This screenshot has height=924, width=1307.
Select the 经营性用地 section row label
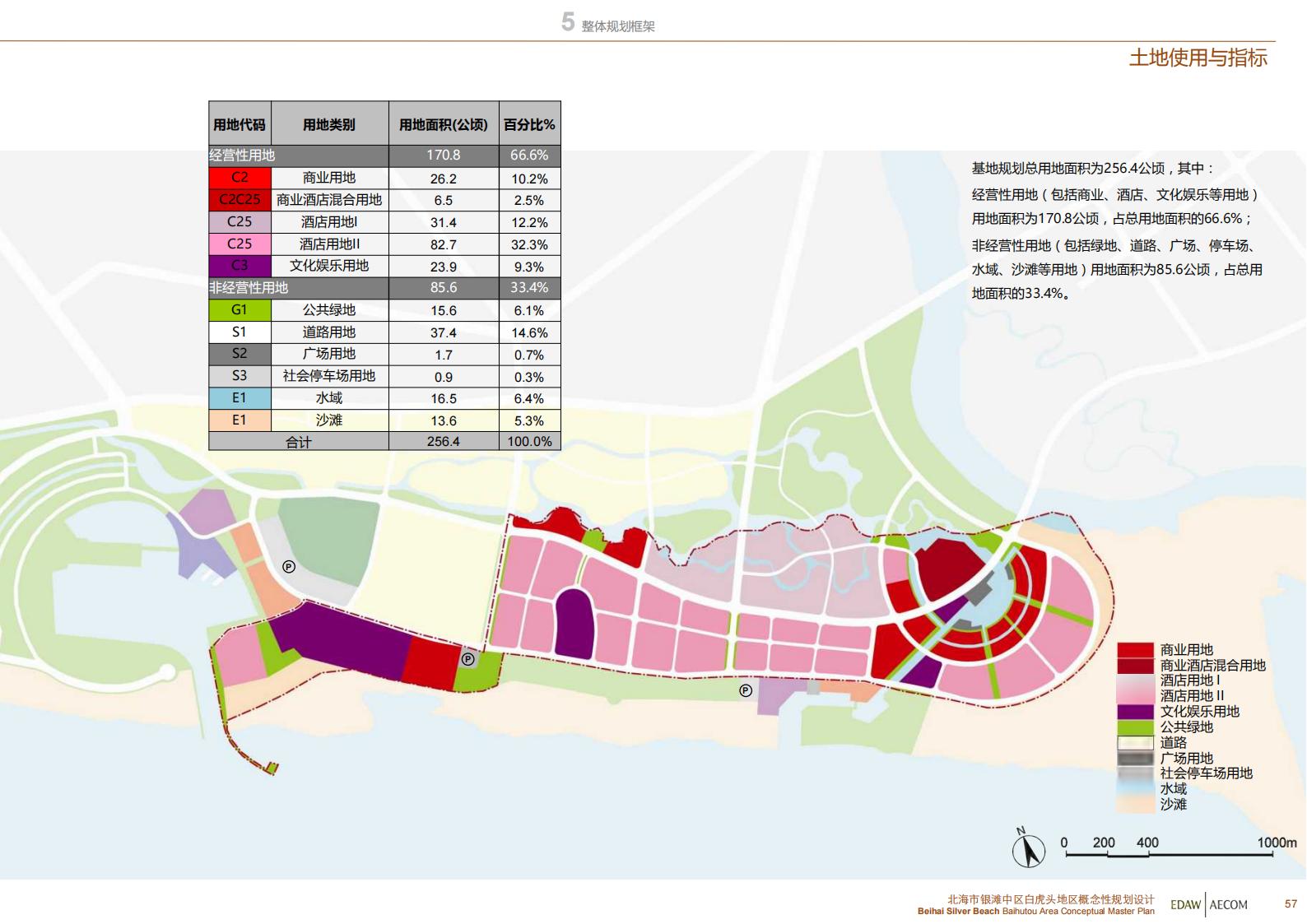pyautogui.click(x=242, y=156)
